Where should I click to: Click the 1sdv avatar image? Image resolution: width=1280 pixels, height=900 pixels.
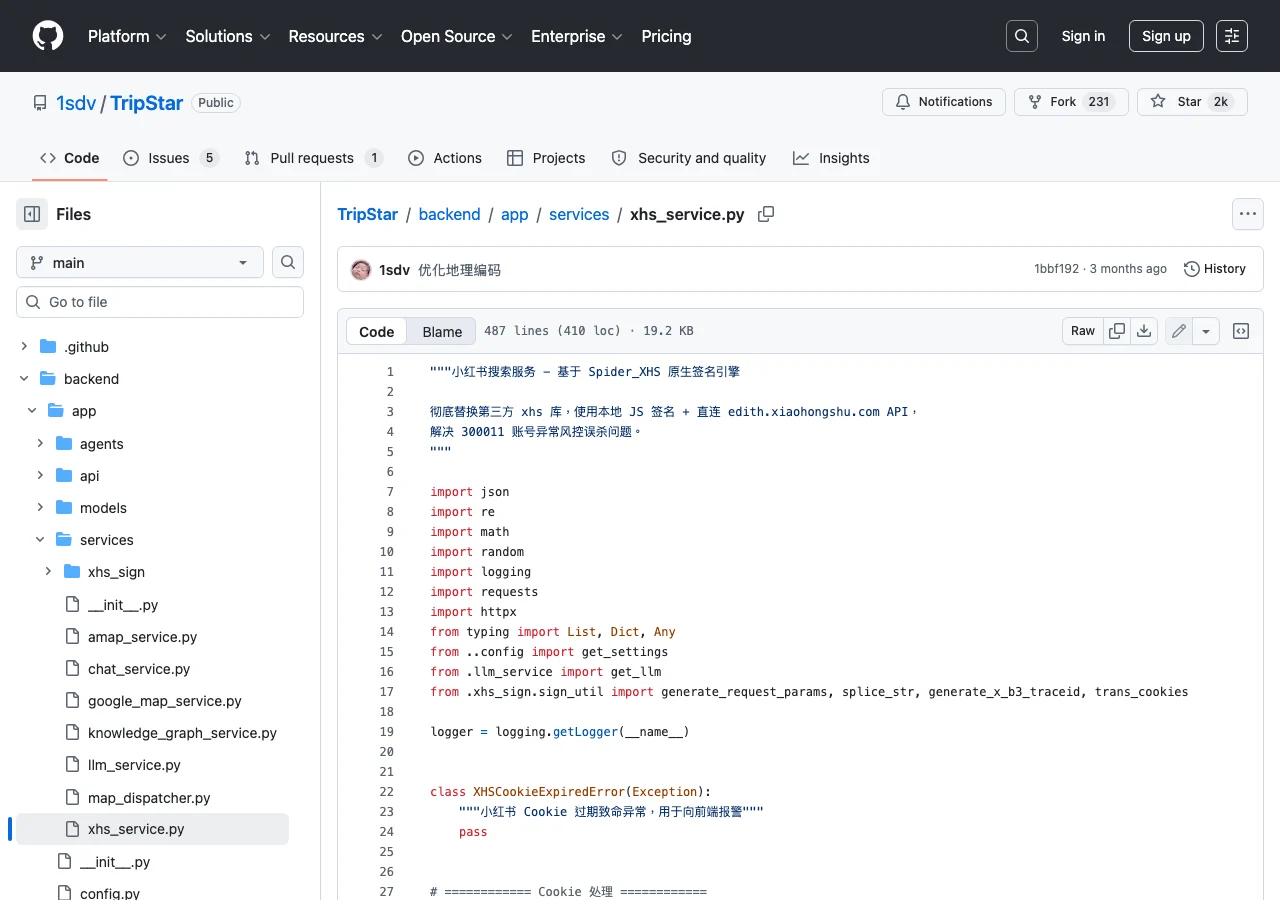(x=361, y=269)
